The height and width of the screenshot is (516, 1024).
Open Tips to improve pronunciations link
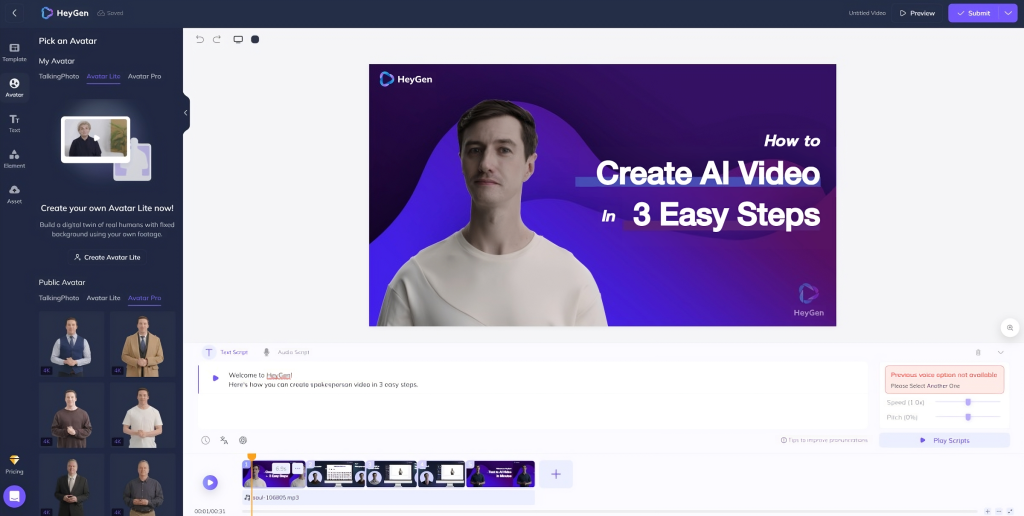(x=824, y=440)
